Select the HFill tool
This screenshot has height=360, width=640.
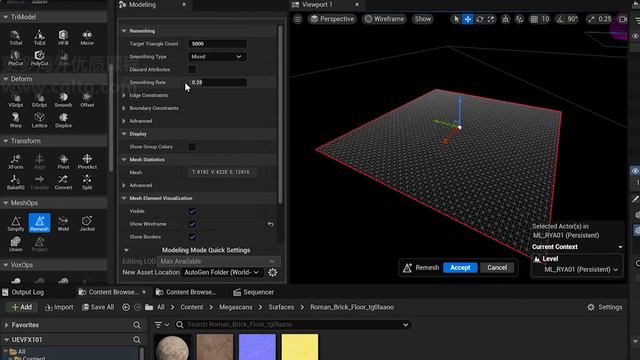63,38
